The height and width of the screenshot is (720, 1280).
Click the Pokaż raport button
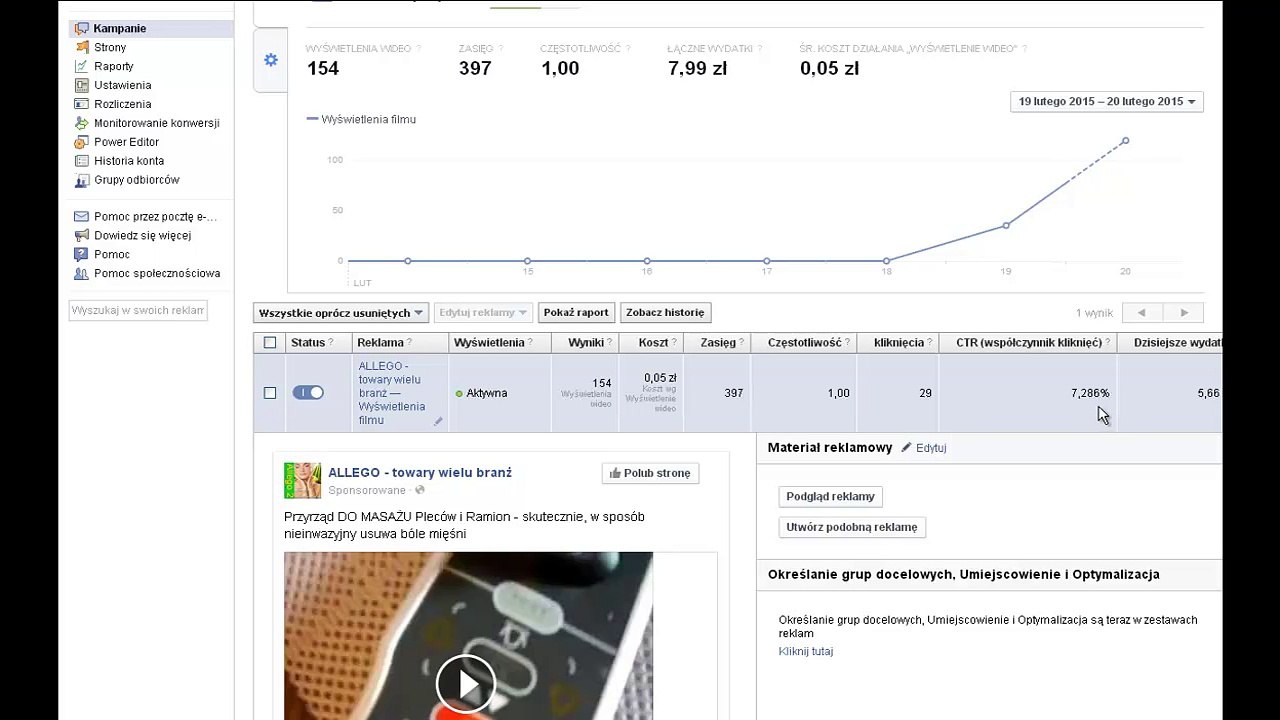coord(576,313)
